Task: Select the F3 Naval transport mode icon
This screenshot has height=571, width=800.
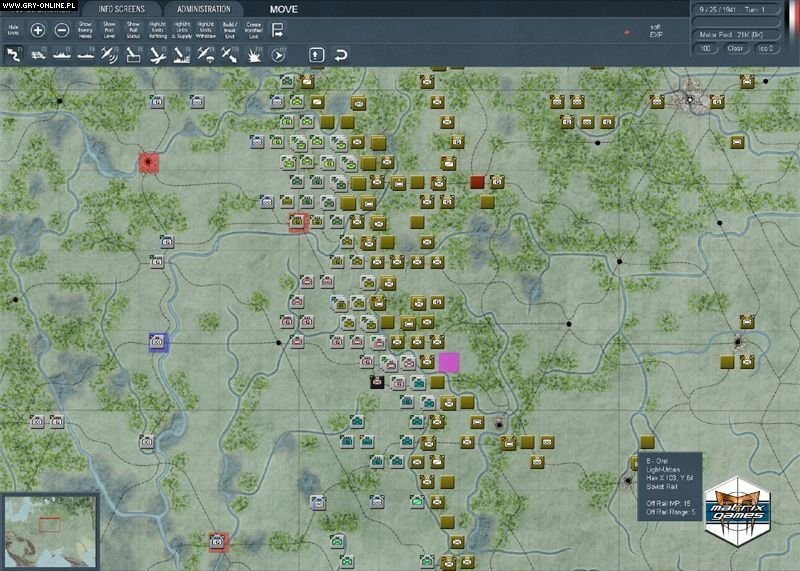Action: pyautogui.click(x=62, y=55)
